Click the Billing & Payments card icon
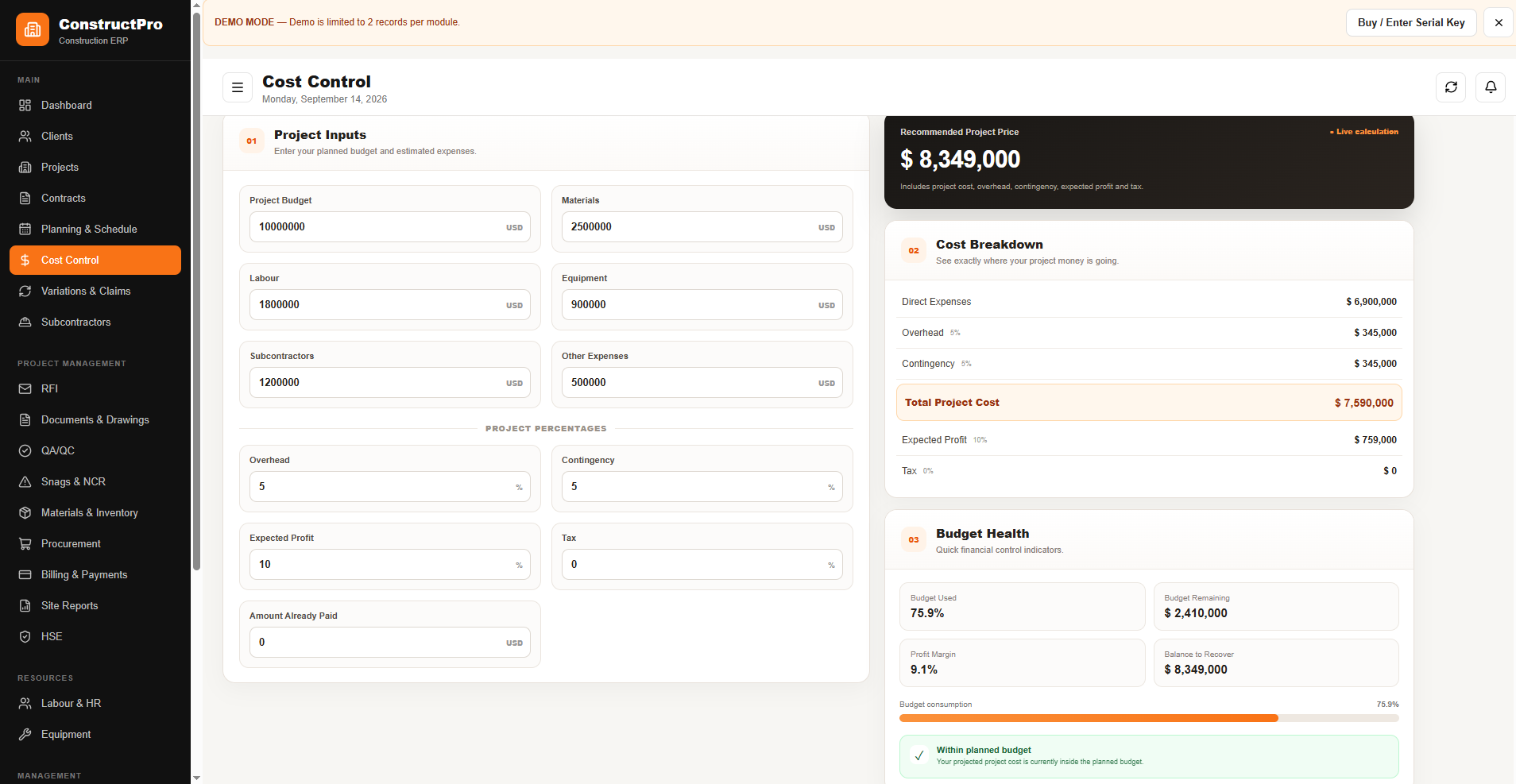The height and width of the screenshot is (784, 1516). coord(25,575)
